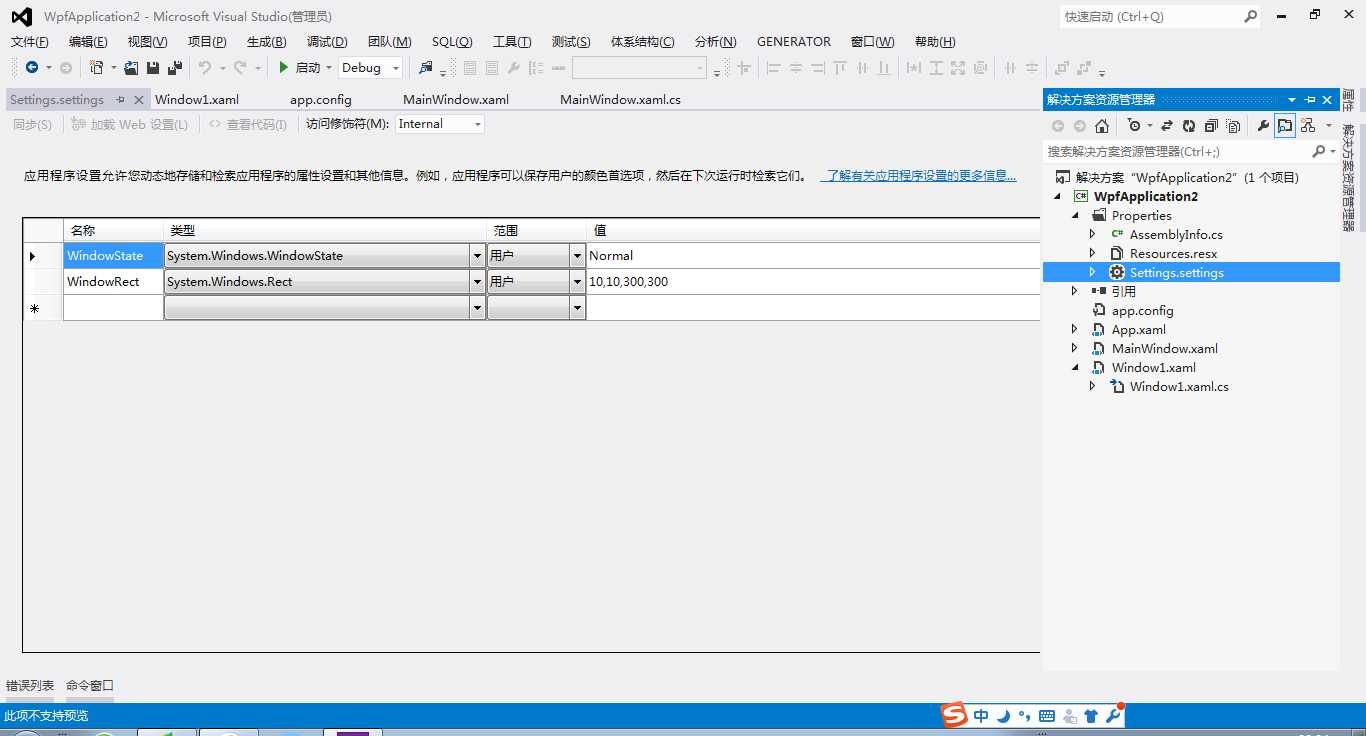1366x736 pixels.
Task: Open the 工具(T) menu
Action: click(x=512, y=42)
